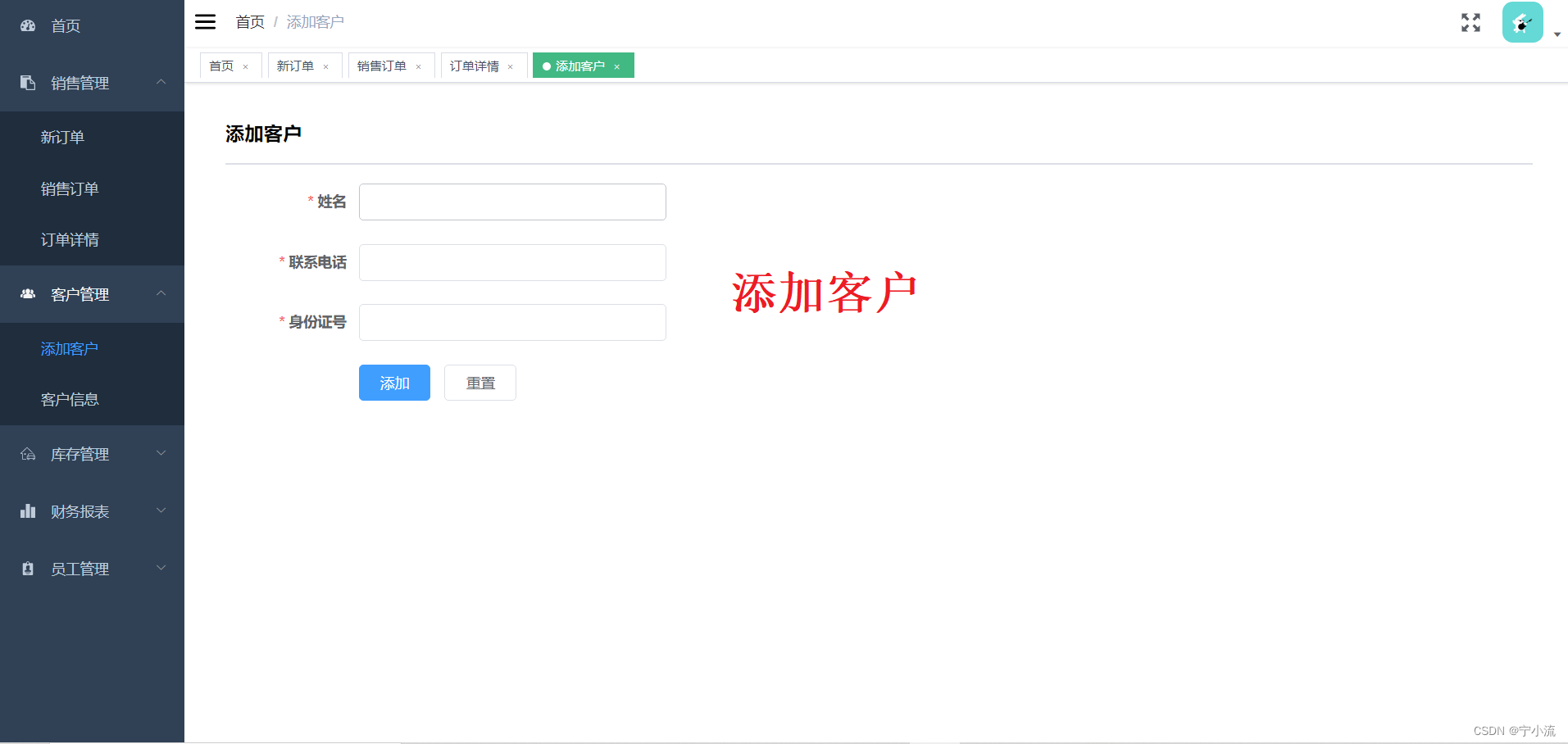This screenshot has width=1568, height=744.
Task: Click the 客户管理 people icon
Action: pos(28,294)
